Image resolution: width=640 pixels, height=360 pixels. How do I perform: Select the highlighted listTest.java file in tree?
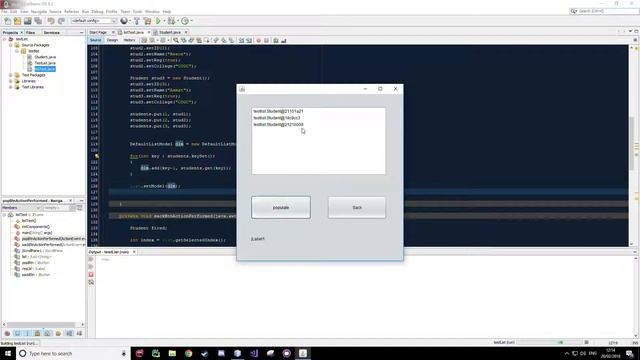click(45, 69)
